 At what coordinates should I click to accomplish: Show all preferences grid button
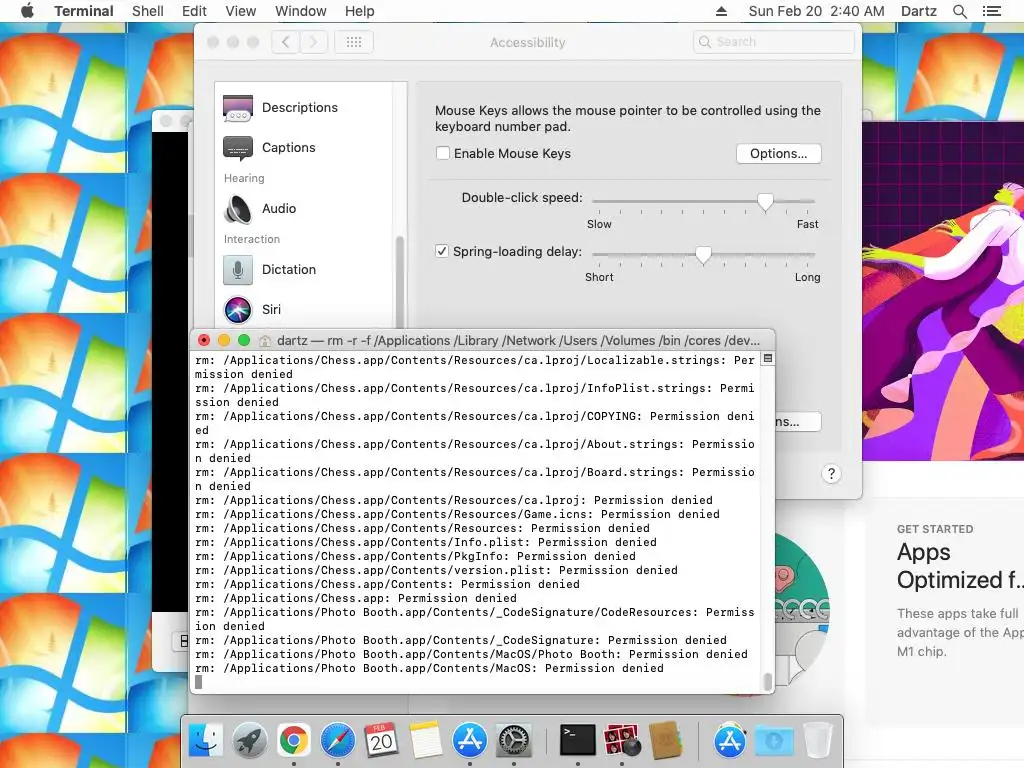(x=354, y=42)
